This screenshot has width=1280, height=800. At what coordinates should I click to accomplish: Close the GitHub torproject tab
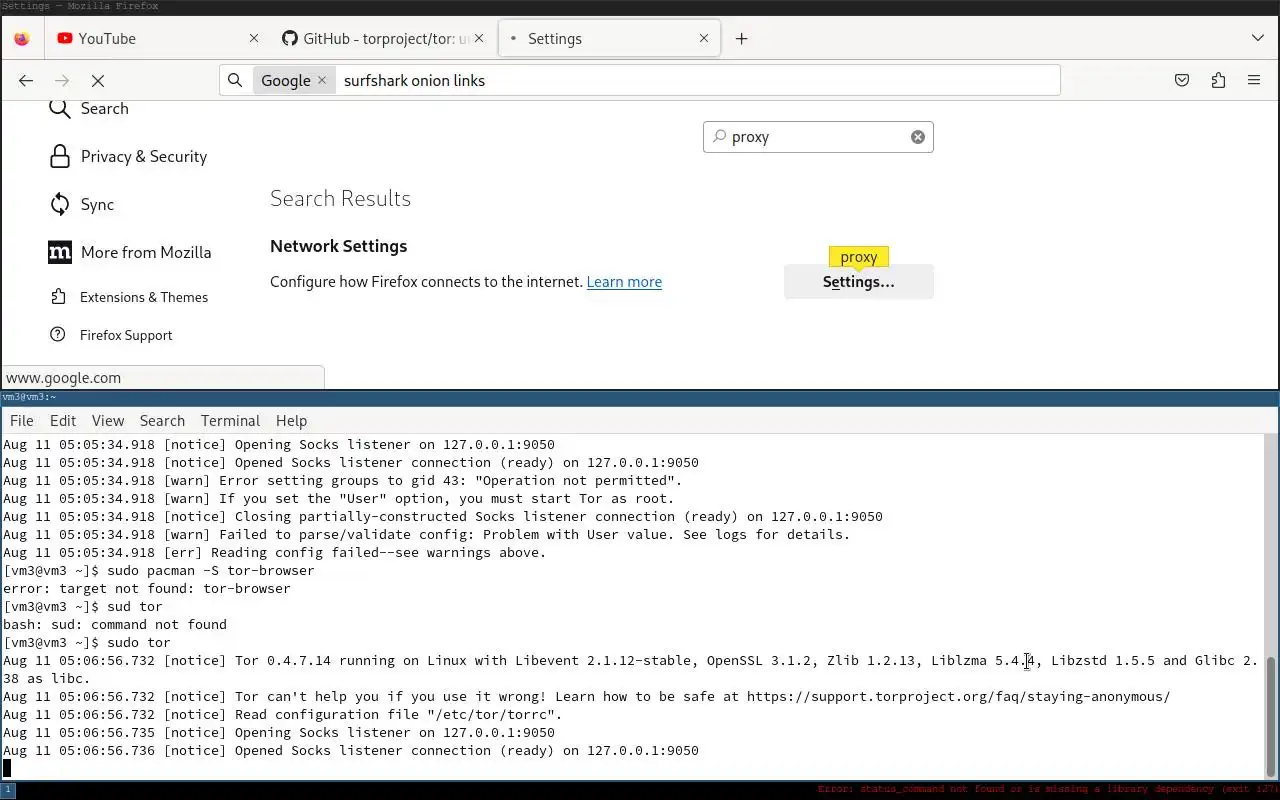tap(479, 38)
